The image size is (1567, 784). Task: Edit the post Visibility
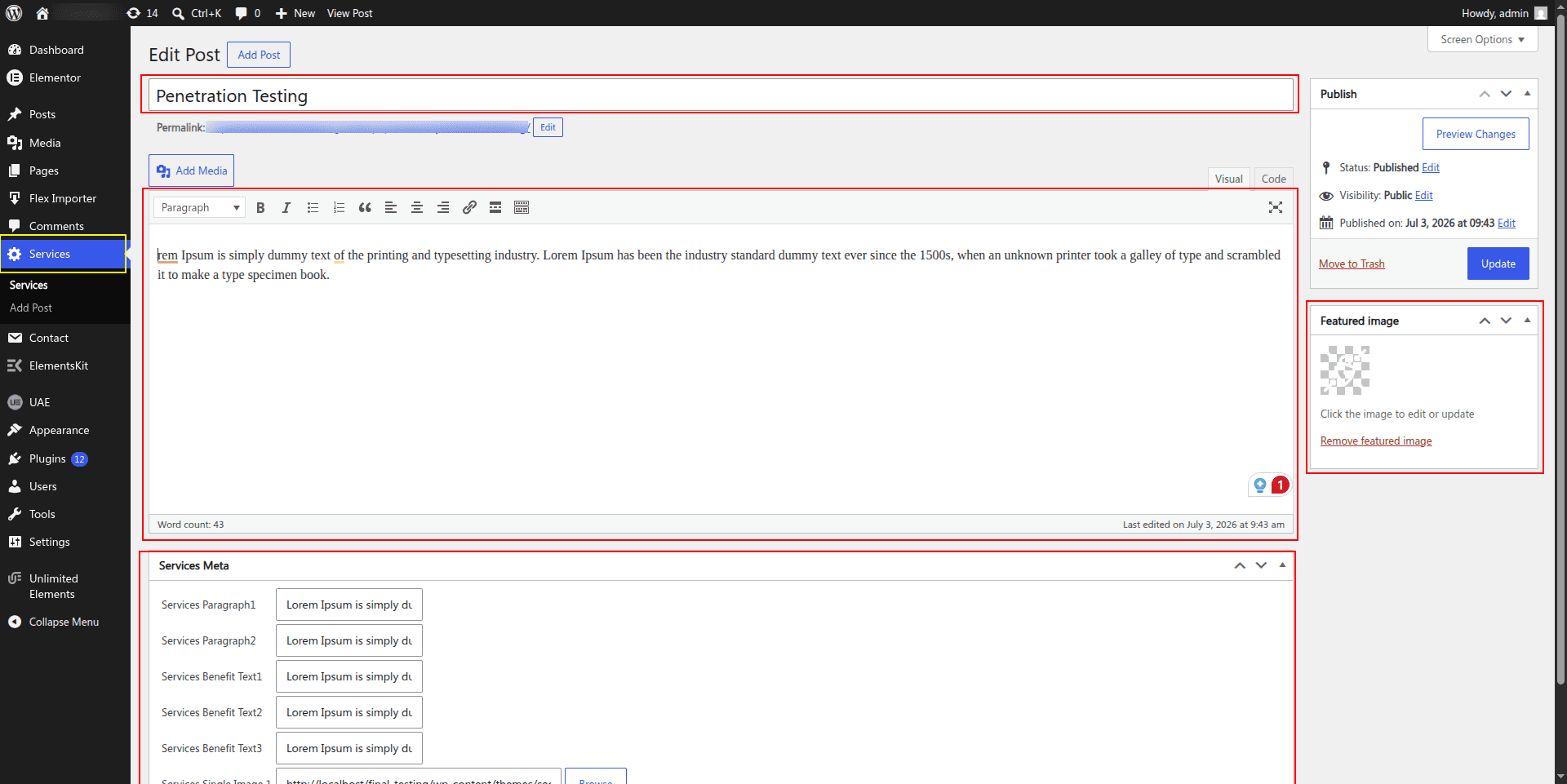1424,195
